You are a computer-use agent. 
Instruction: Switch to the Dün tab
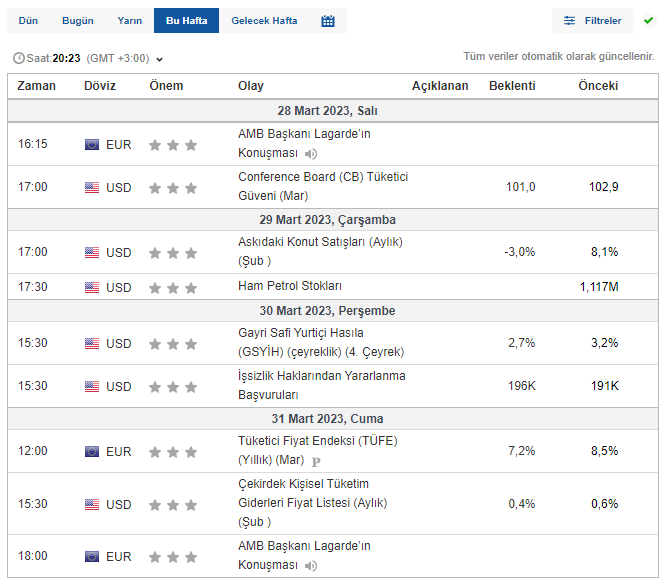coord(27,21)
